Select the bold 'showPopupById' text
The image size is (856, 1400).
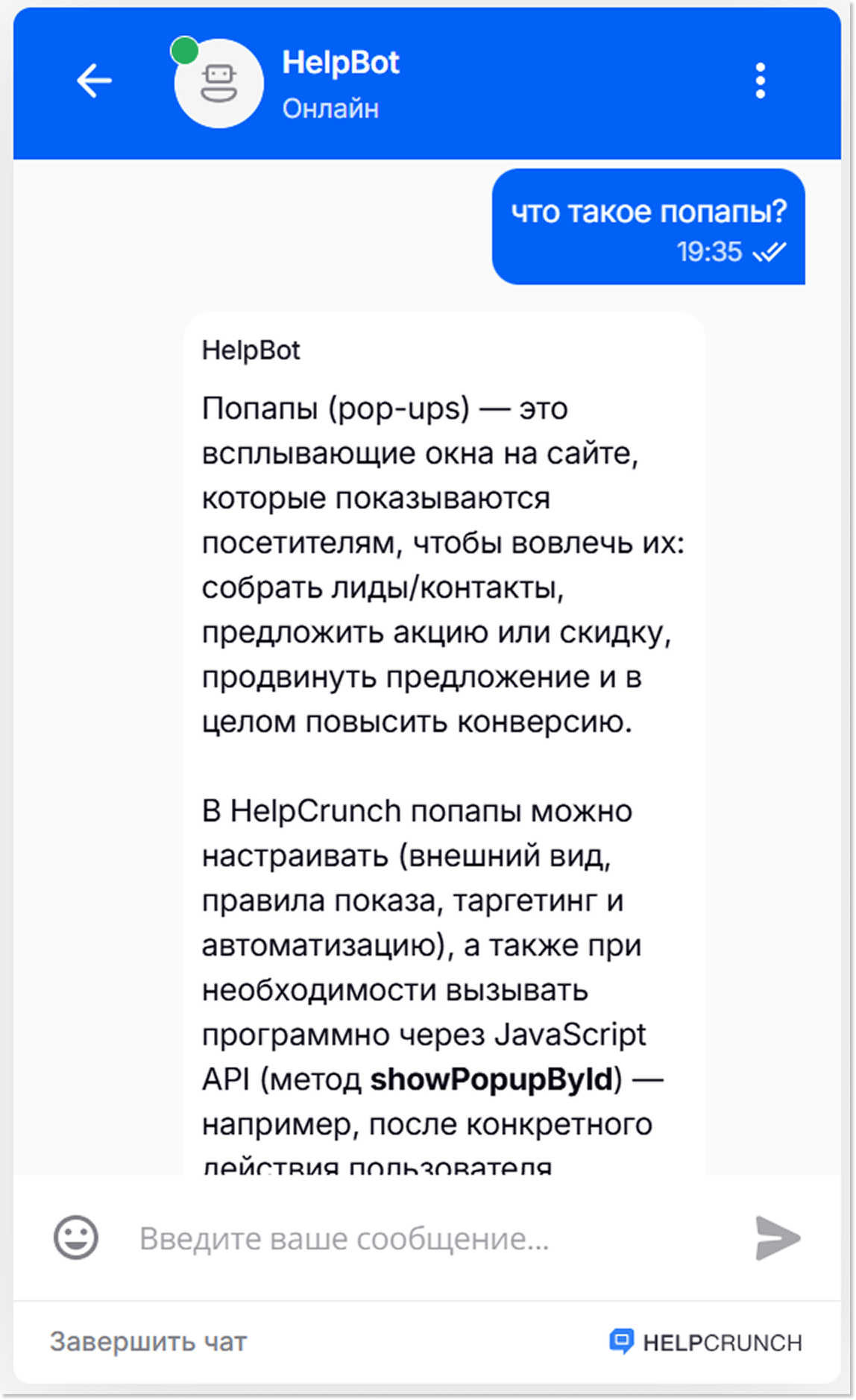(x=494, y=1079)
